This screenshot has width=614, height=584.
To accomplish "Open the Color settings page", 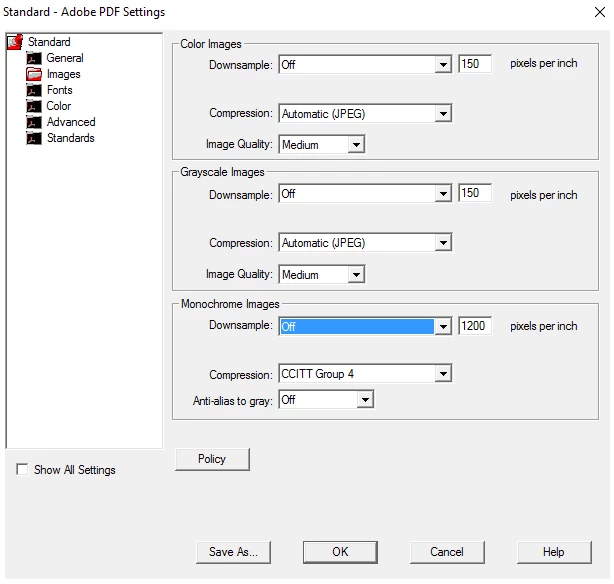I will point(59,106).
